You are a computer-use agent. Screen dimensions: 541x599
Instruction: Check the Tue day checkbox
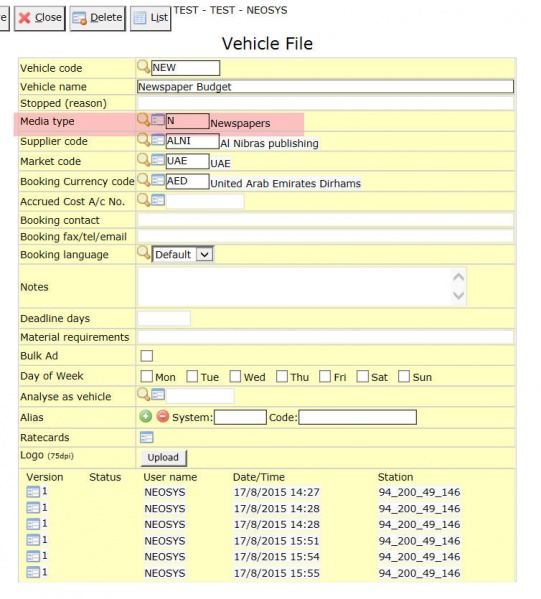click(192, 376)
